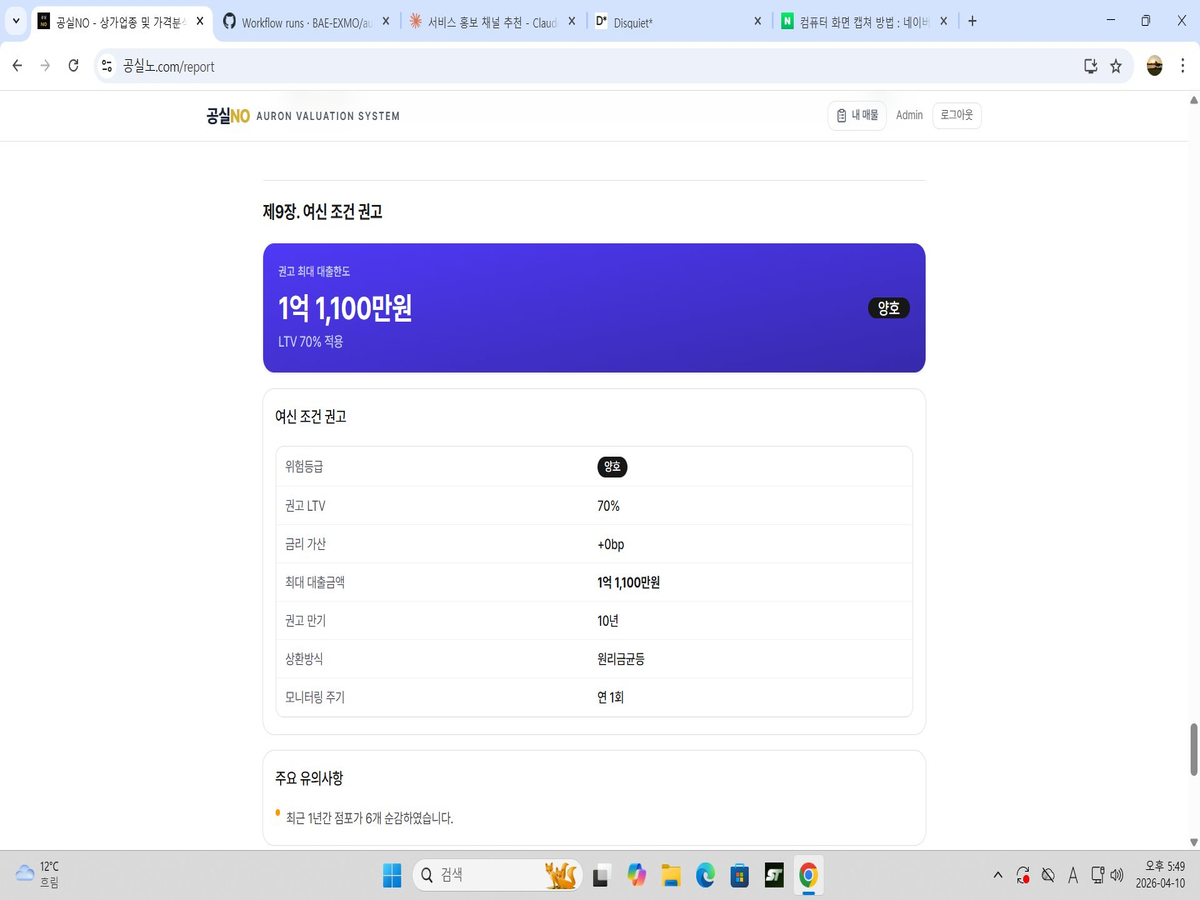
Task: Click the 금리 가산 value +0bp
Action: [x=611, y=544]
